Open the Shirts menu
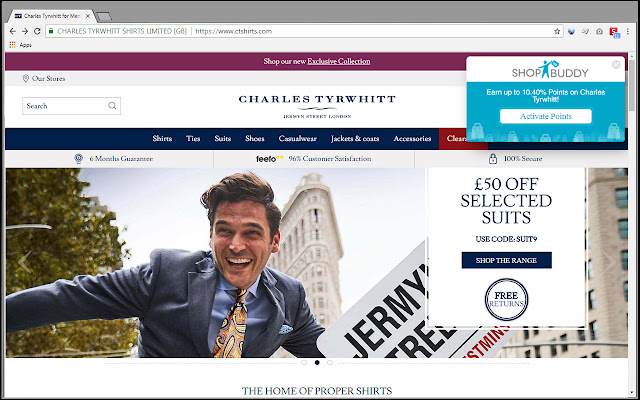This screenshot has height=400, width=640. 162,139
